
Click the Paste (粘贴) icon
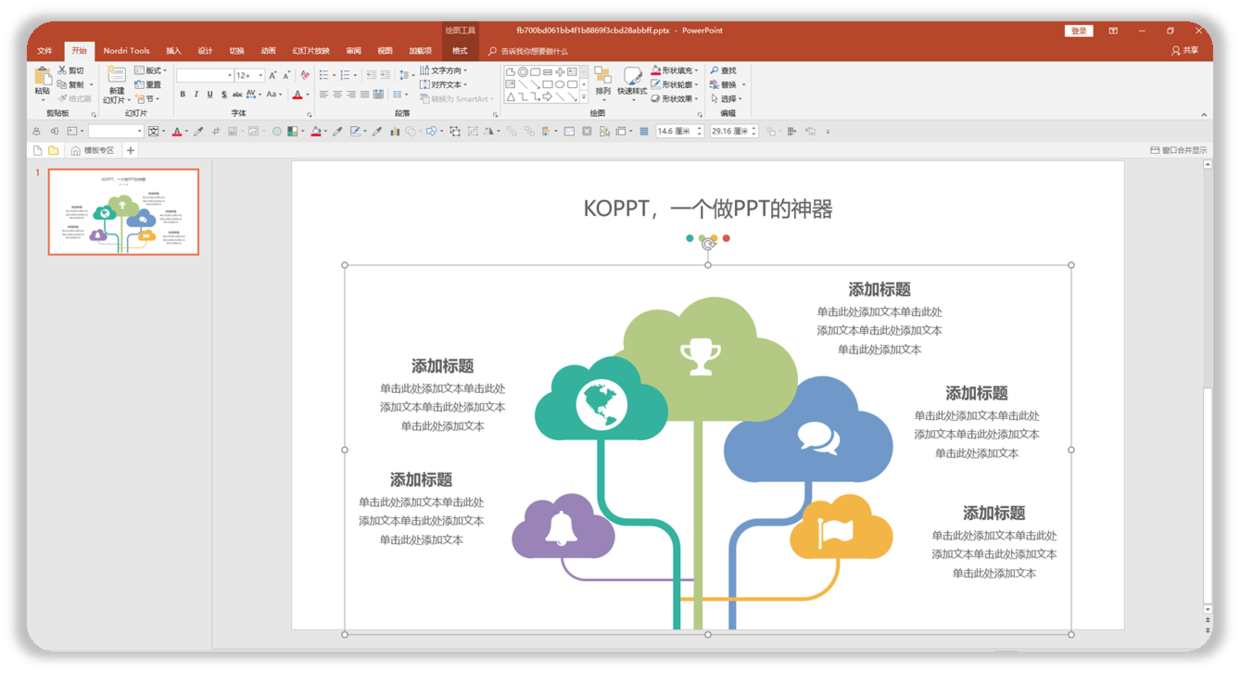pos(43,76)
